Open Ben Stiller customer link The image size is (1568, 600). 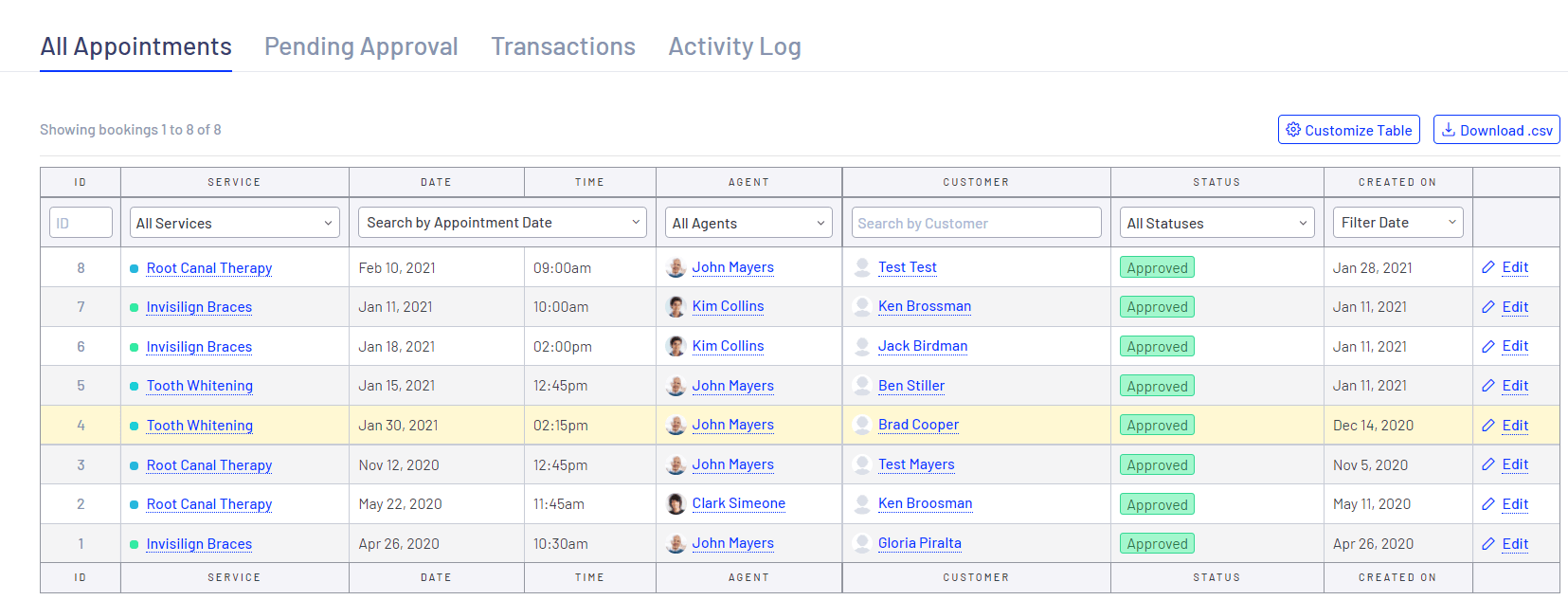pos(911,386)
